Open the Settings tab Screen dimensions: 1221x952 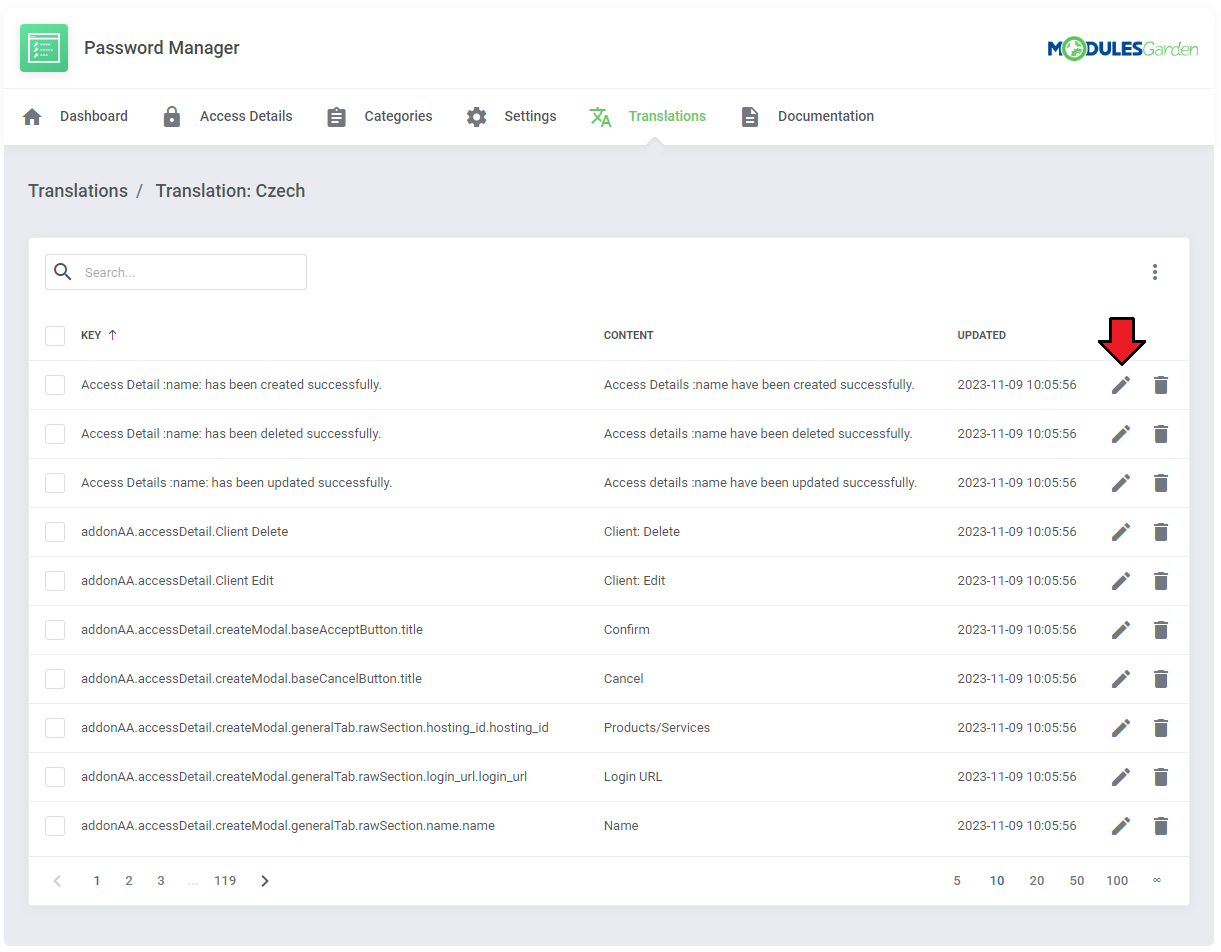click(511, 117)
